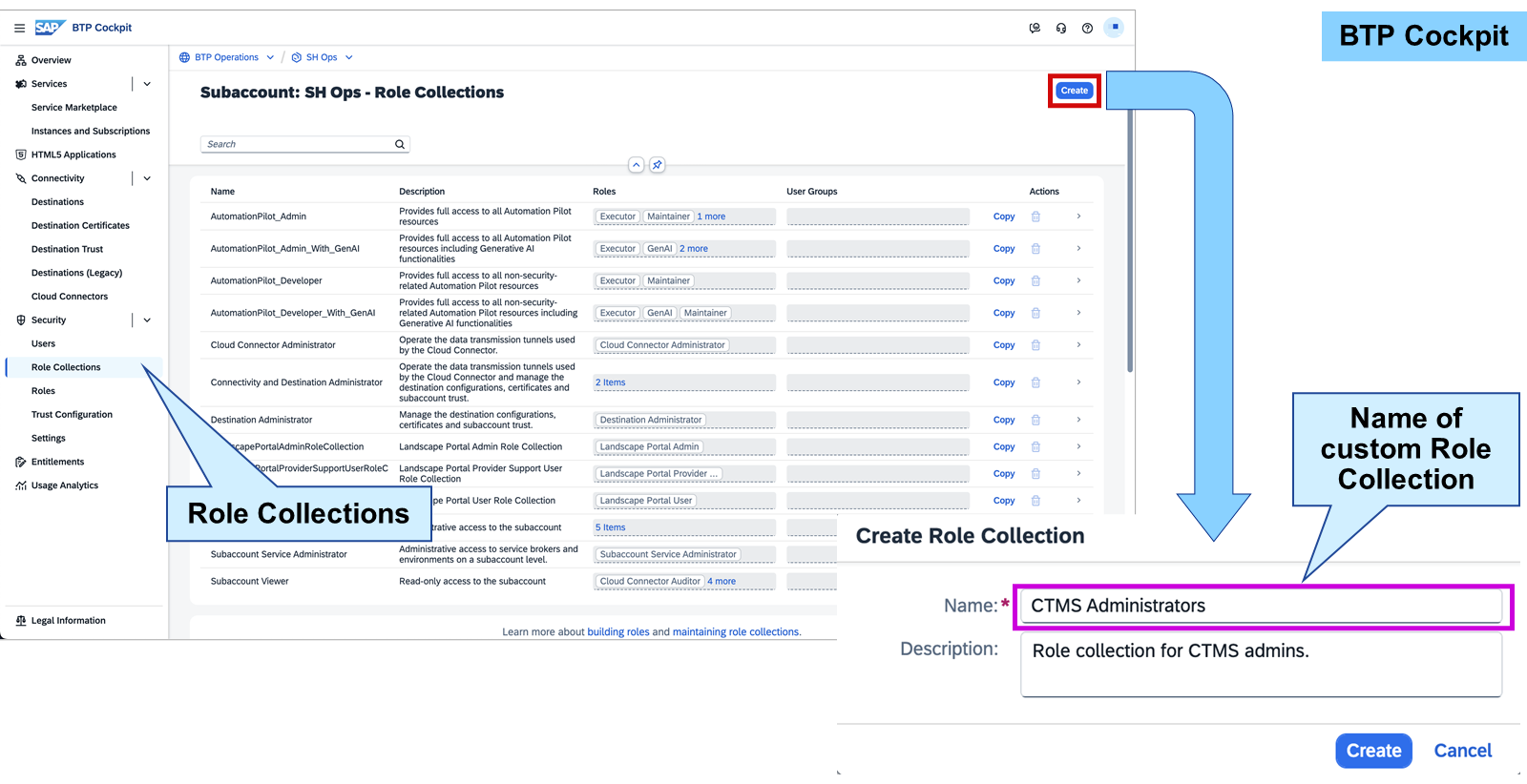Open Destination Administrator details via row arrow
Image resolution: width=1527 pixels, height=784 pixels.
coord(1078,420)
